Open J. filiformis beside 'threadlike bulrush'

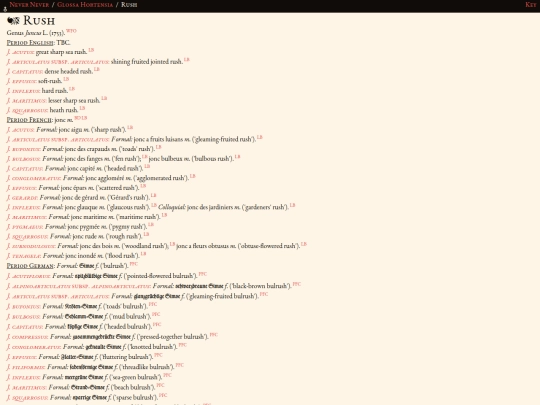[26, 367]
